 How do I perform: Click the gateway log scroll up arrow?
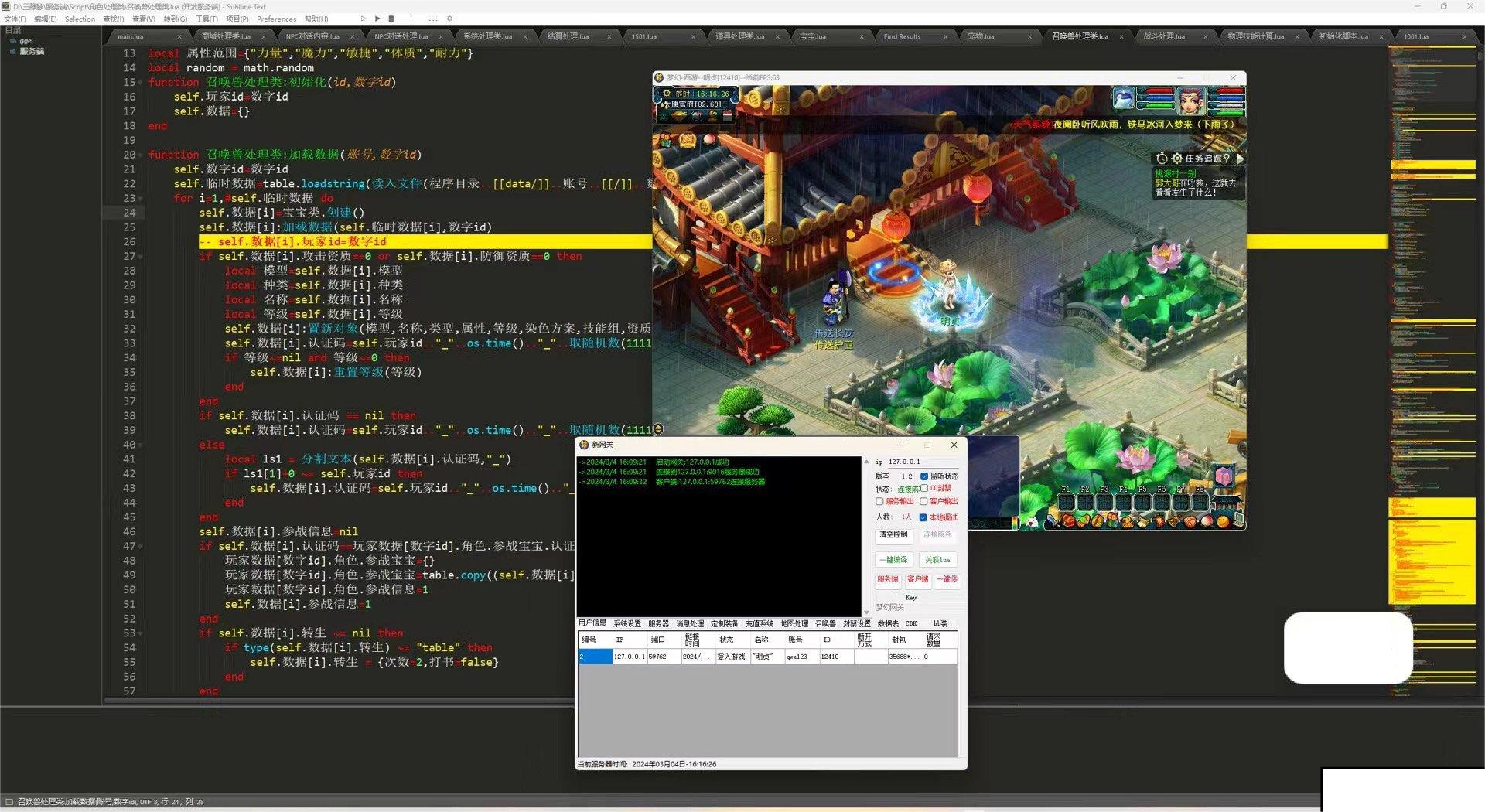[866, 461]
